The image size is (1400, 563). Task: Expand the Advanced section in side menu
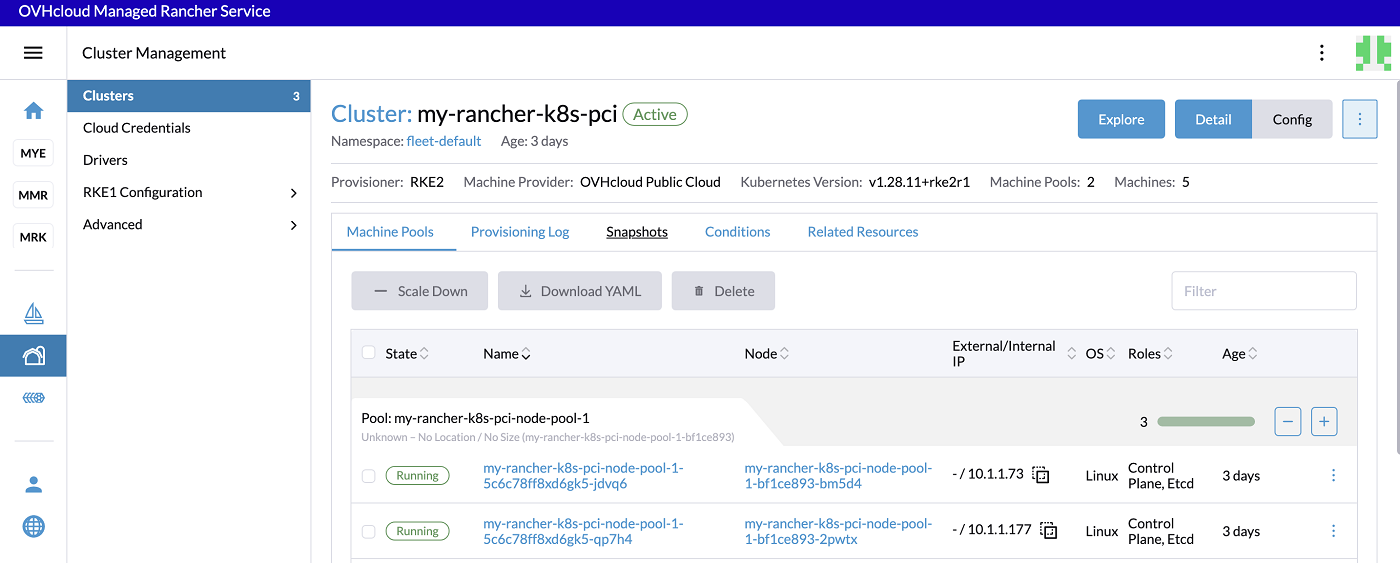point(293,225)
